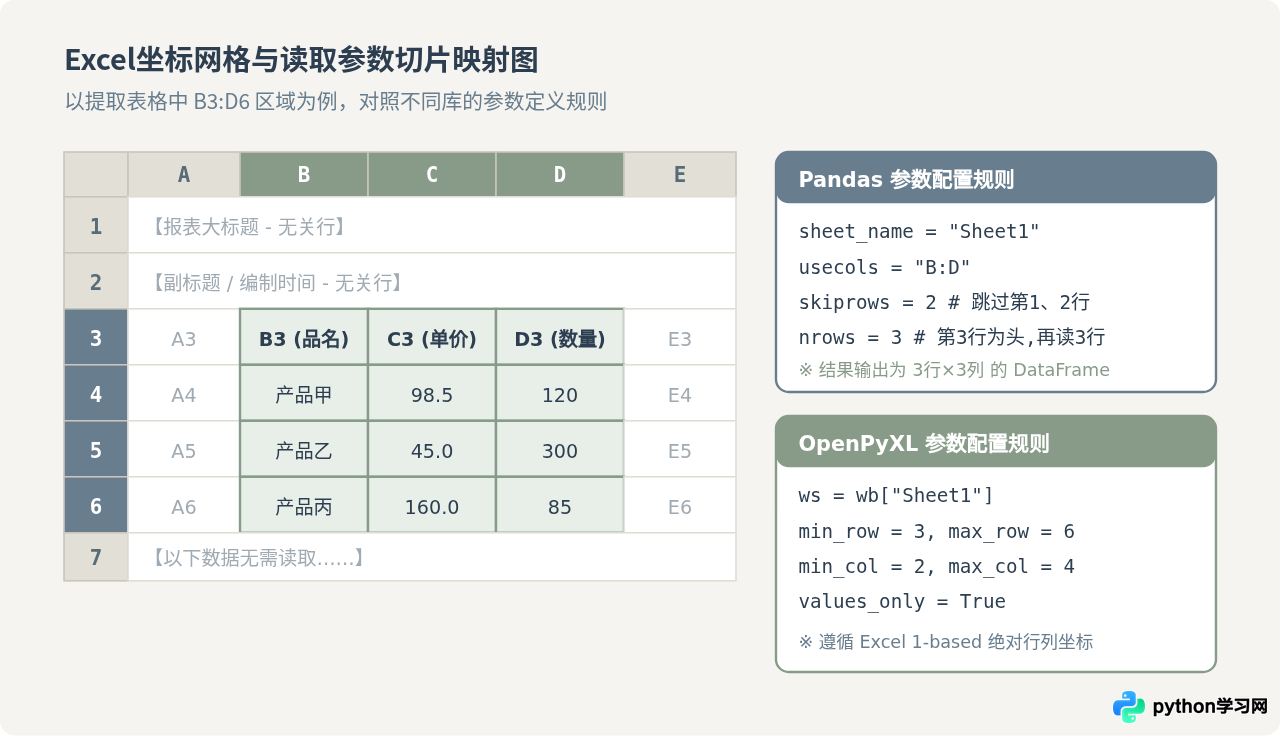Click the code line usecols = "B:D"
This screenshot has width=1280, height=736.
884,267
